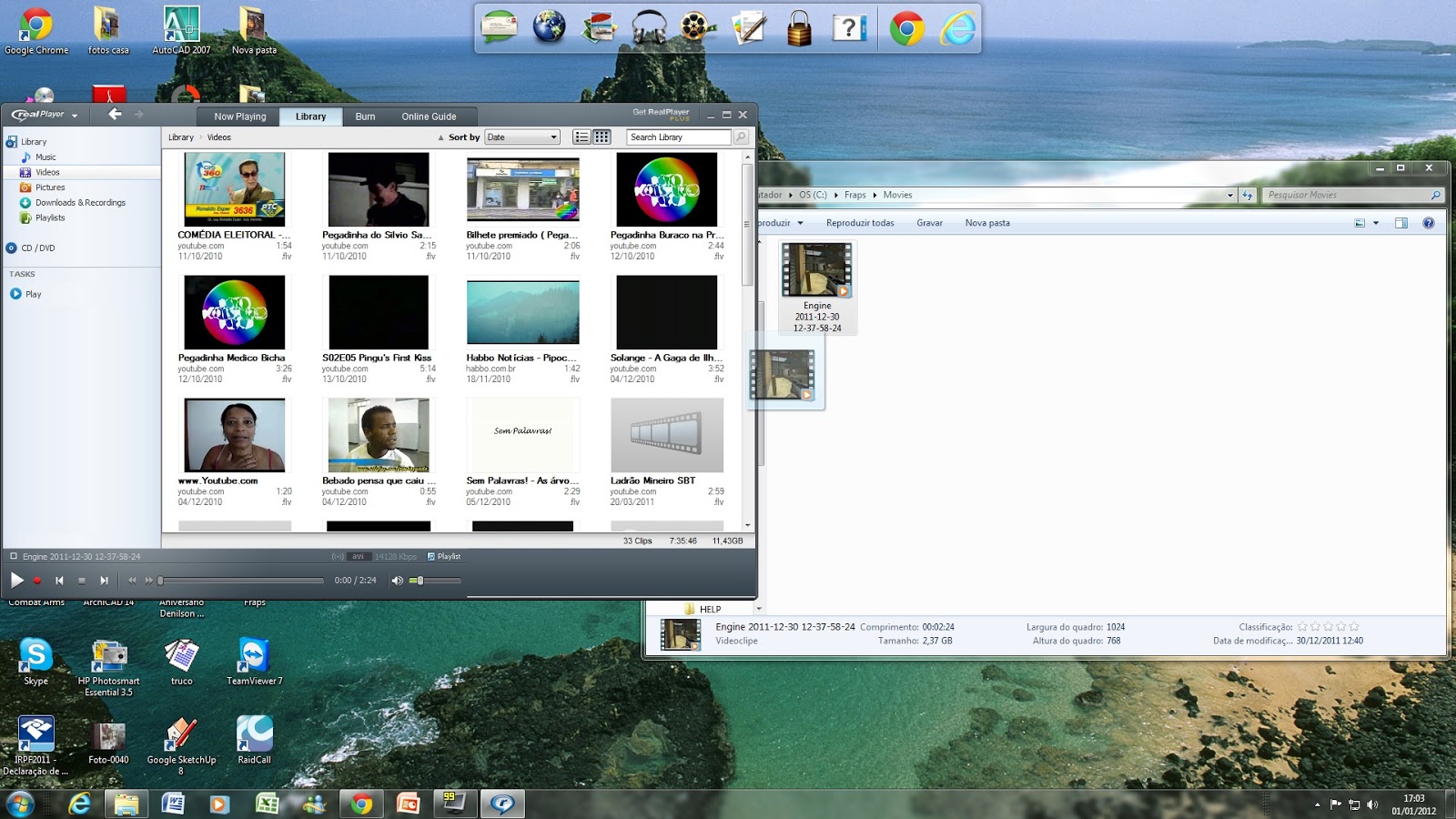The width and height of the screenshot is (1456, 819).
Task: Click the film reel icon in top dock
Action: 697,27
